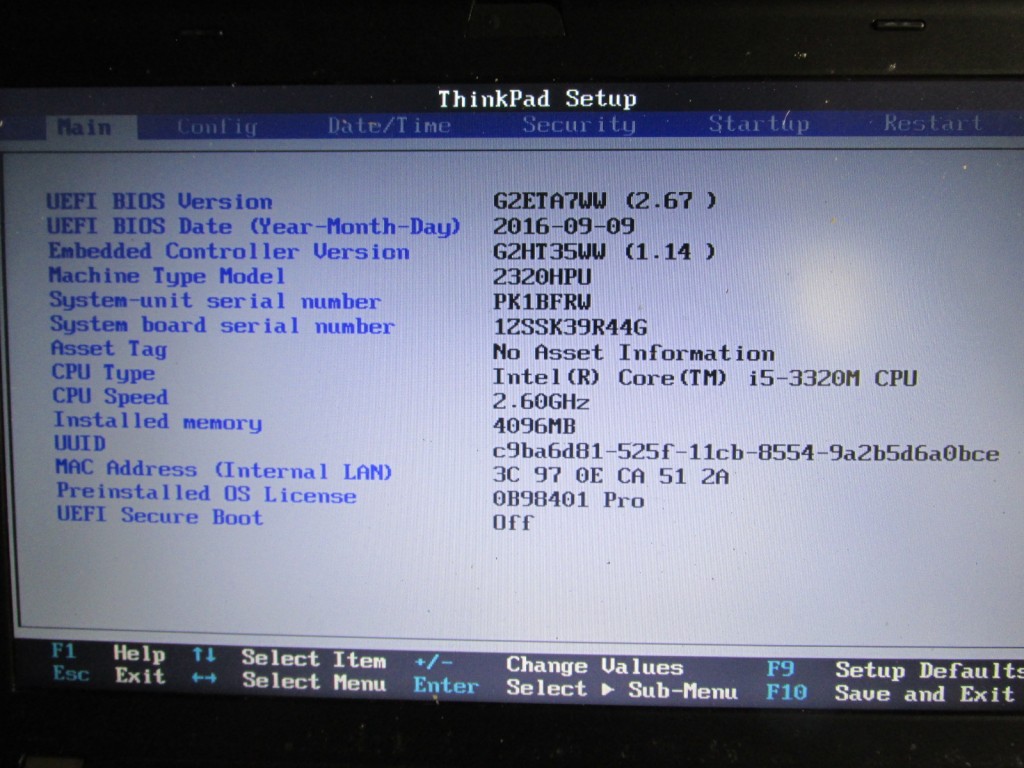
Task: Click the Off value for Secure Boot
Action: [x=513, y=522]
